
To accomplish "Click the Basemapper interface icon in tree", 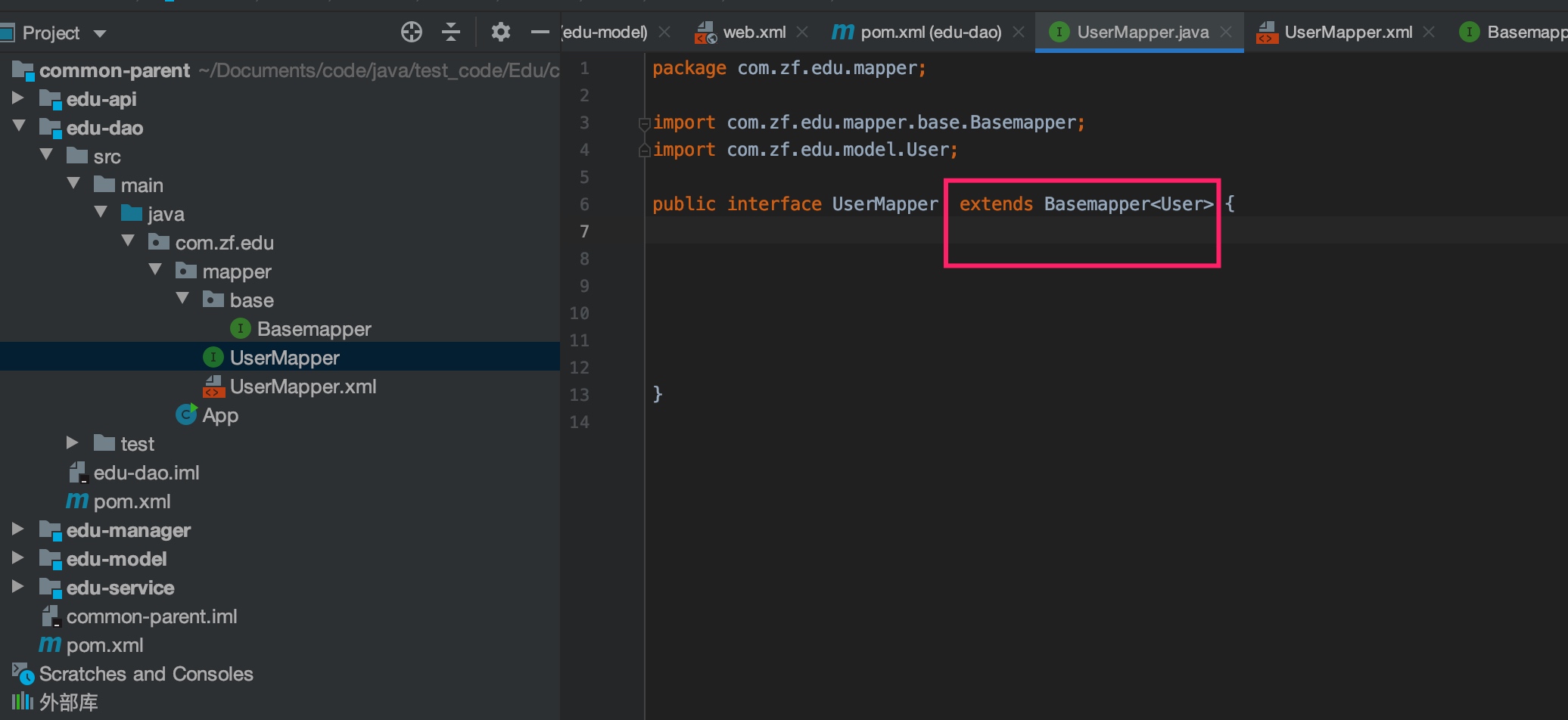I will [x=240, y=328].
